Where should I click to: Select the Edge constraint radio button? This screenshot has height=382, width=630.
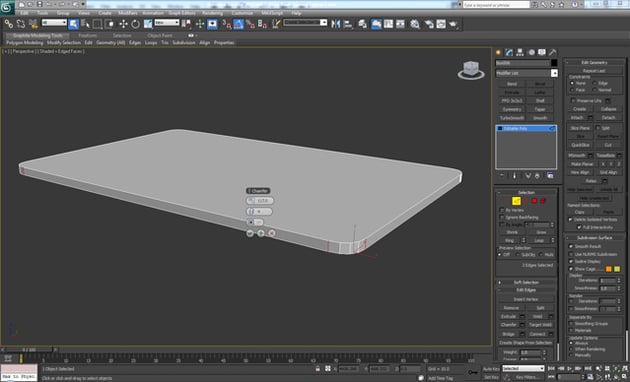595,83
